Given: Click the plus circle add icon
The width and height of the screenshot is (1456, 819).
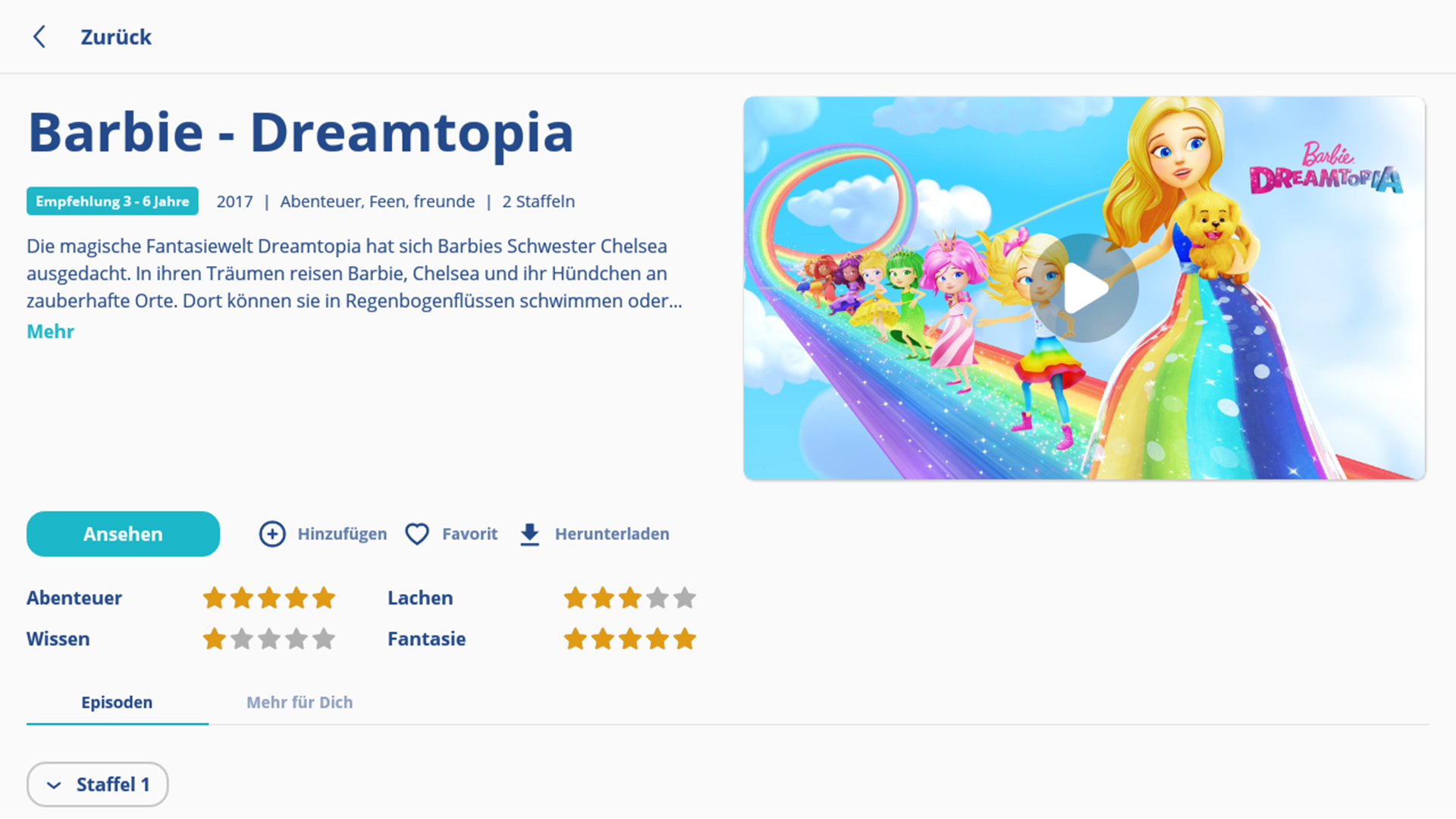Looking at the screenshot, I should pyautogui.click(x=272, y=534).
